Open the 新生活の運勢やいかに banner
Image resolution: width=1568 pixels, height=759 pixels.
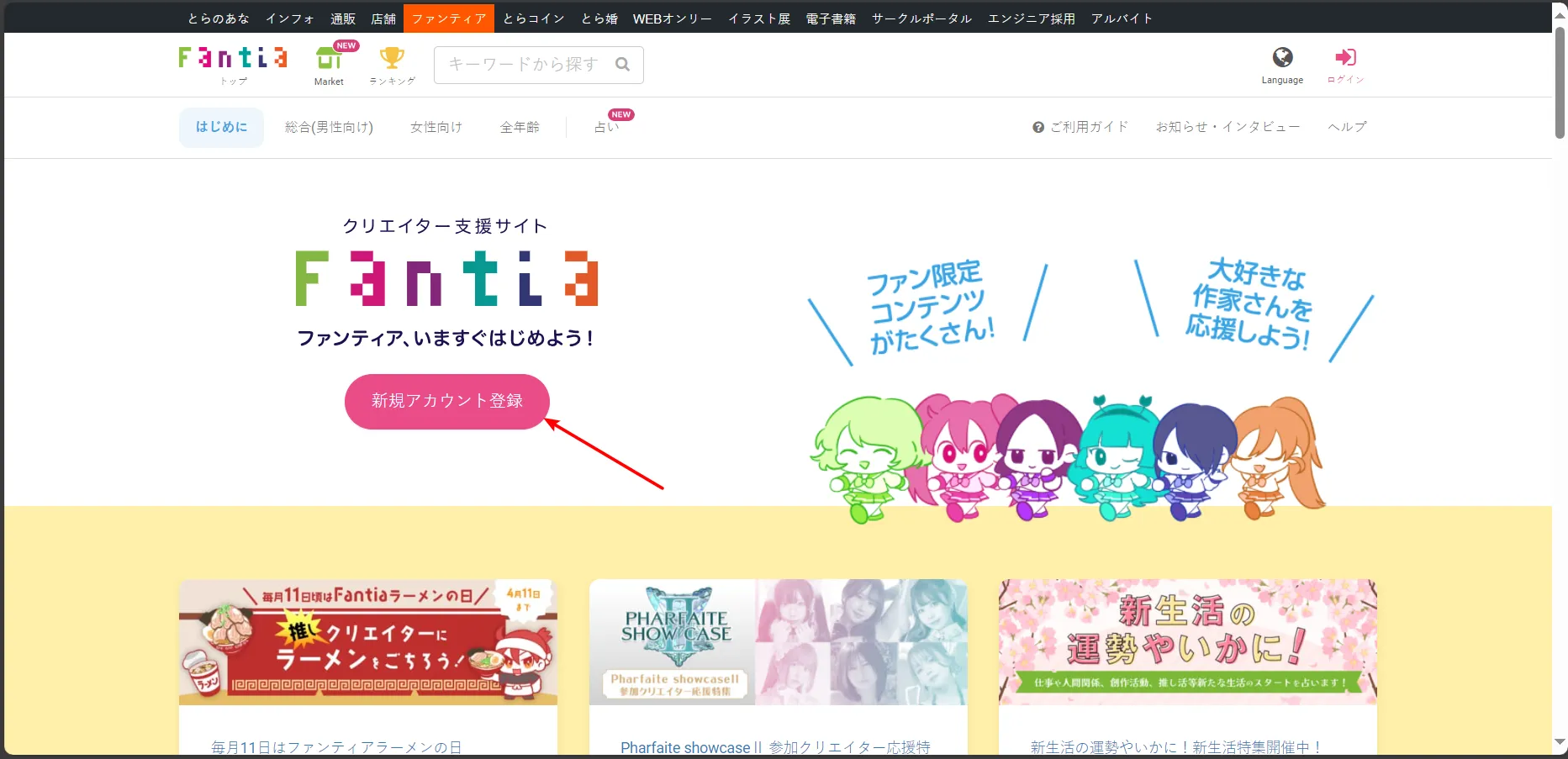click(1188, 642)
